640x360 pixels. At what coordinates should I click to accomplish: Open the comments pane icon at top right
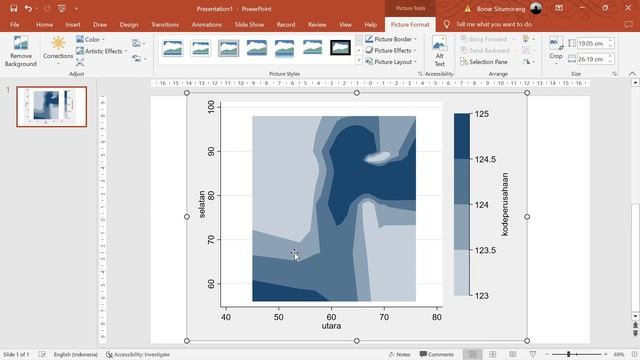(x=629, y=24)
